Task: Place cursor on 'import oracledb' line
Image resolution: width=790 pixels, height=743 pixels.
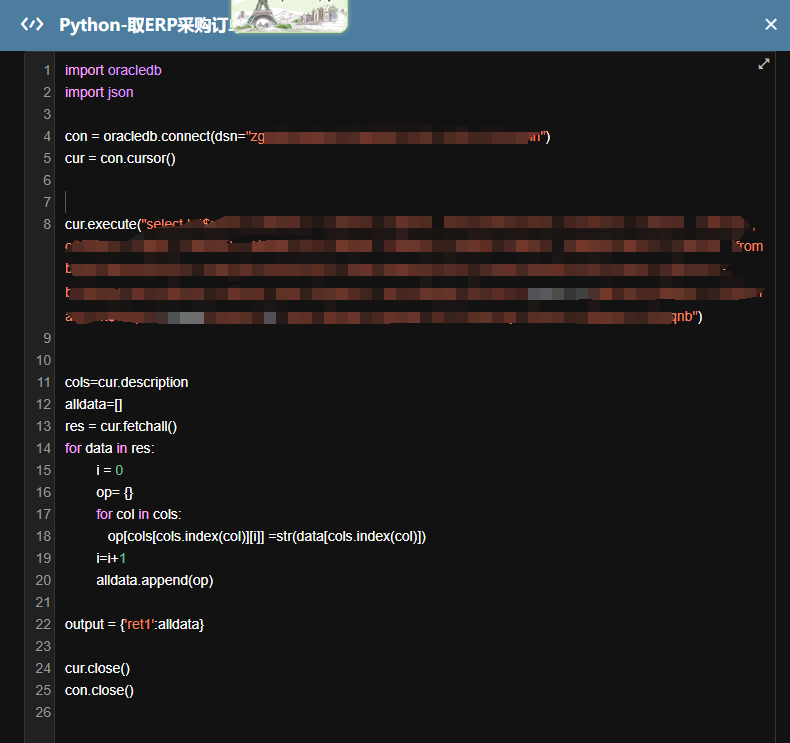Action: pos(113,70)
